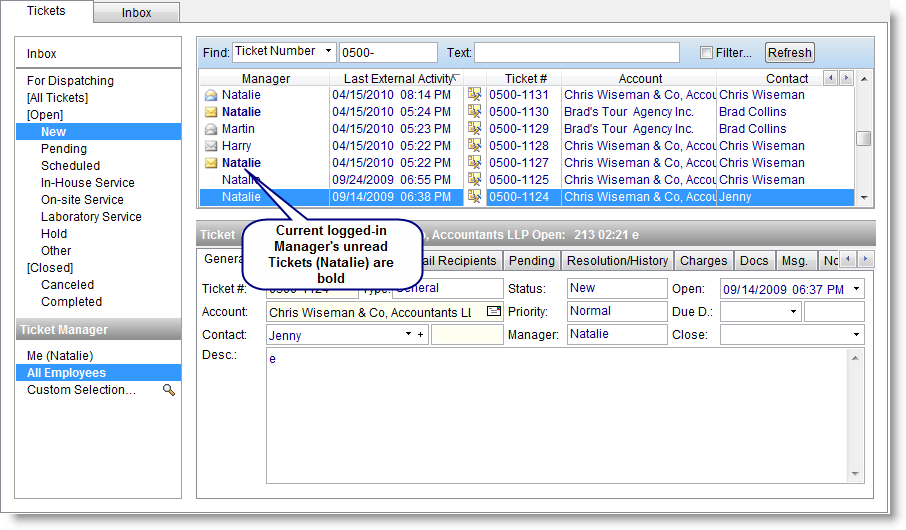The width and height of the screenshot is (906, 530).
Task: Select Me (Natalie) in Ticket Manager
Action: click(60, 356)
